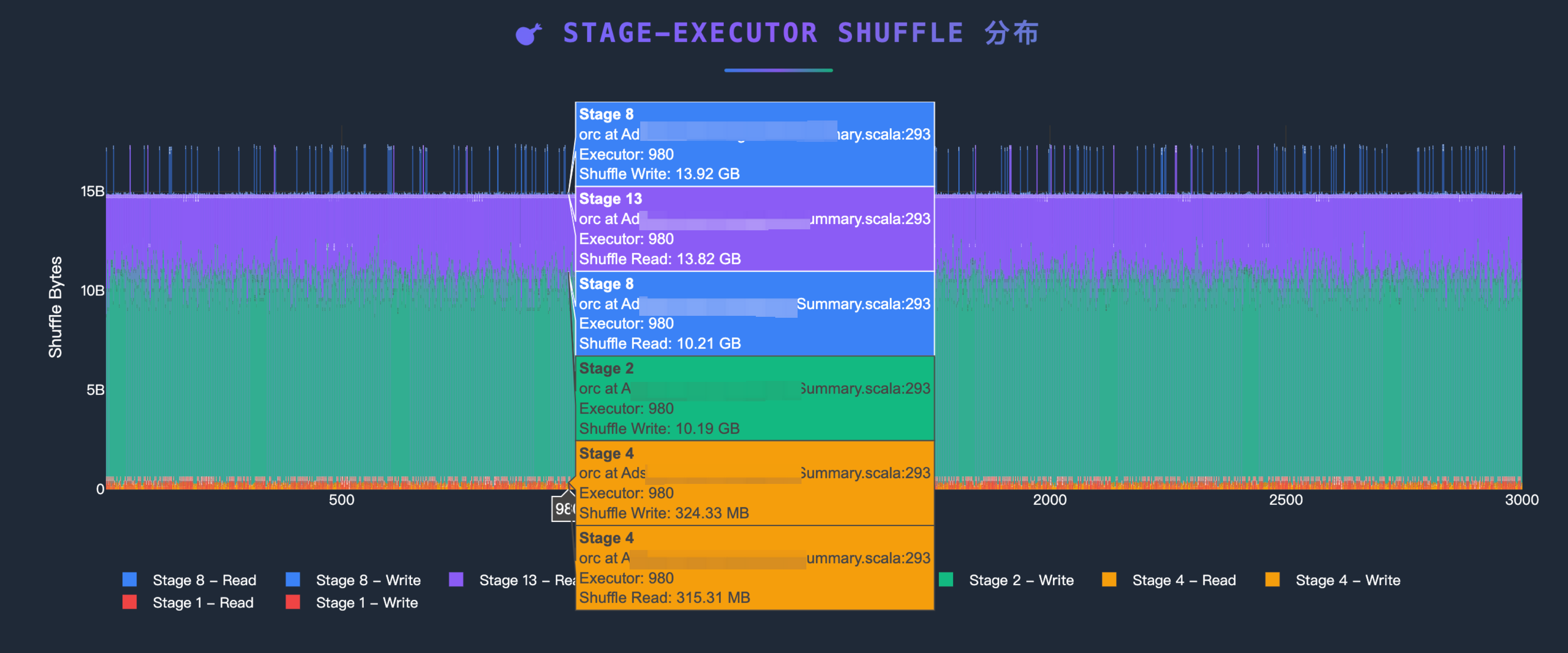Click the orange Stage 4 – Read swatch

click(x=1109, y=579)
